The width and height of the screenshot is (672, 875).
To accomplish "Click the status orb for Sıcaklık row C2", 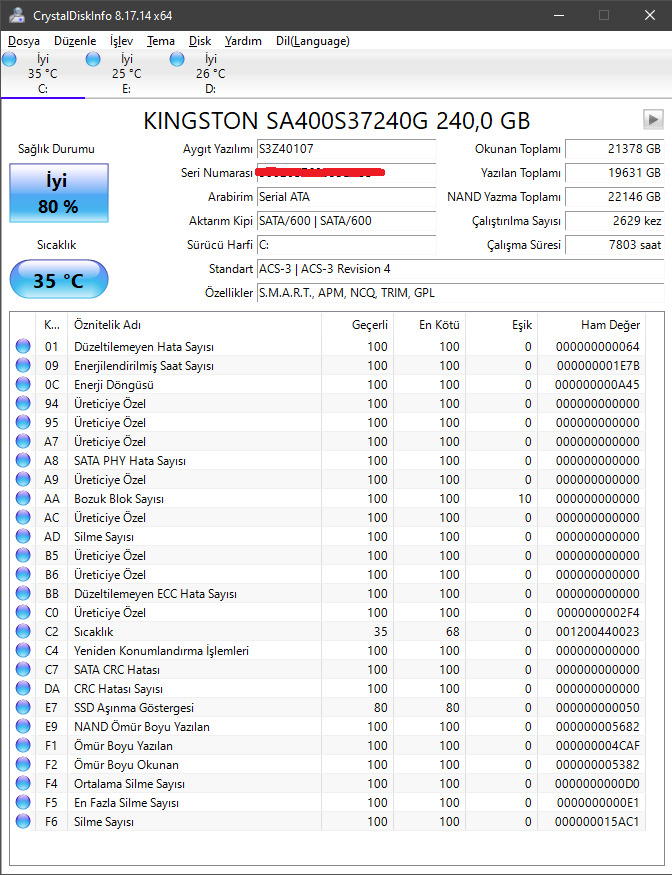I will click(x=23, y=632).
